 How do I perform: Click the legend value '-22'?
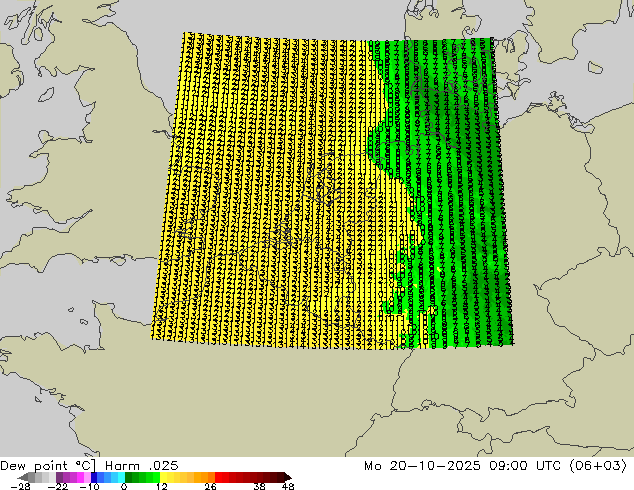(58, 486)
